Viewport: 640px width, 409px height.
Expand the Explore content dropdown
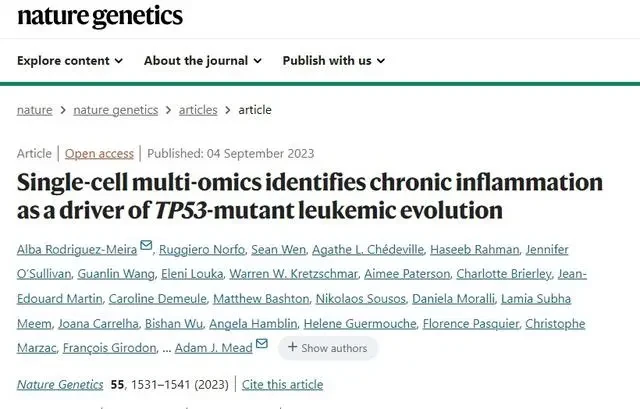click(x=70, y=61)
